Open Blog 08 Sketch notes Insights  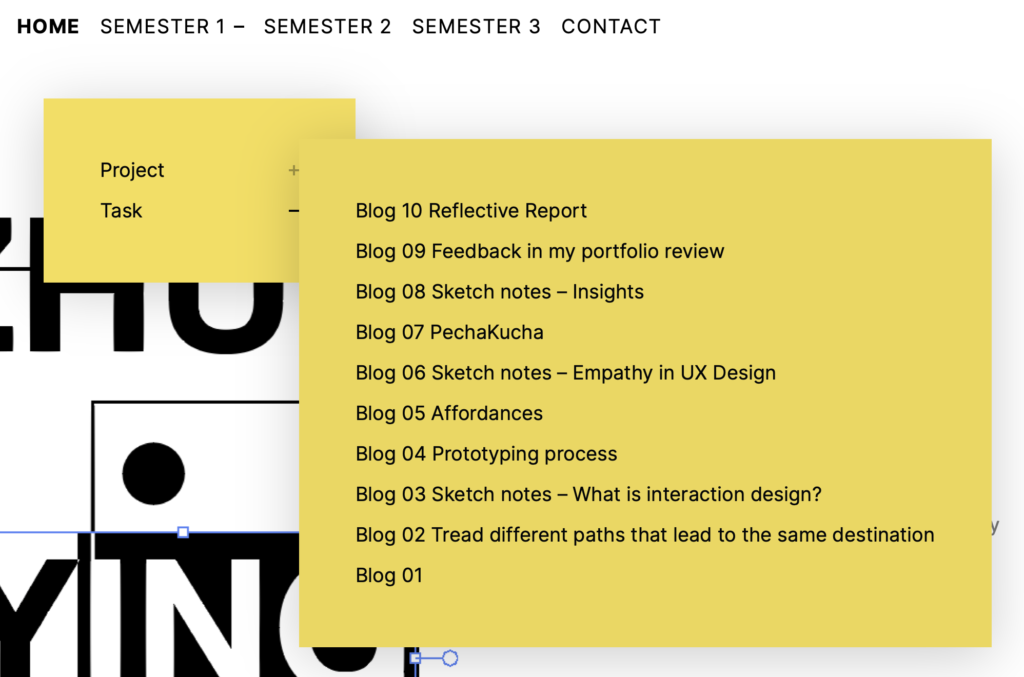click(x=500, y=292)
